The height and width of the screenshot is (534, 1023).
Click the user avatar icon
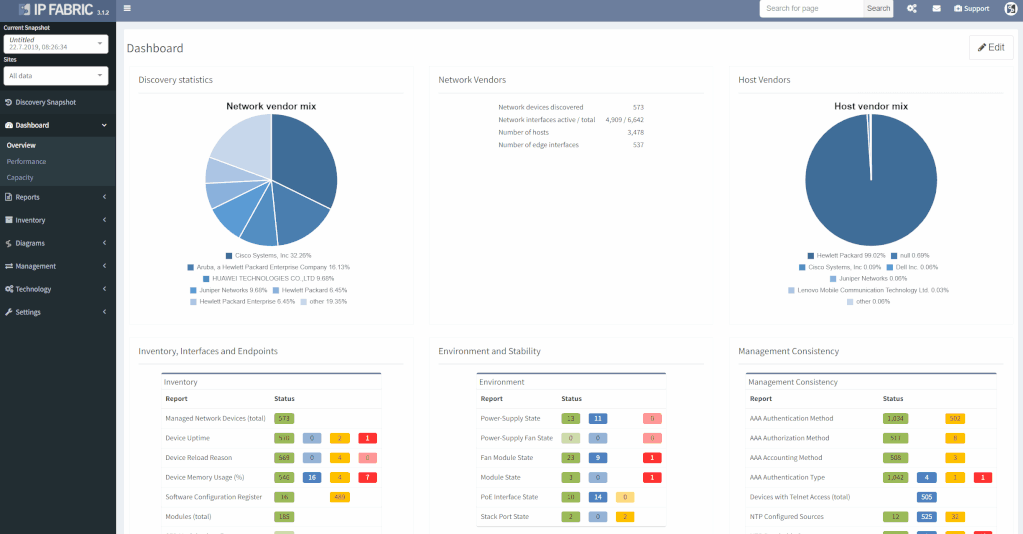pos(1010,9)
